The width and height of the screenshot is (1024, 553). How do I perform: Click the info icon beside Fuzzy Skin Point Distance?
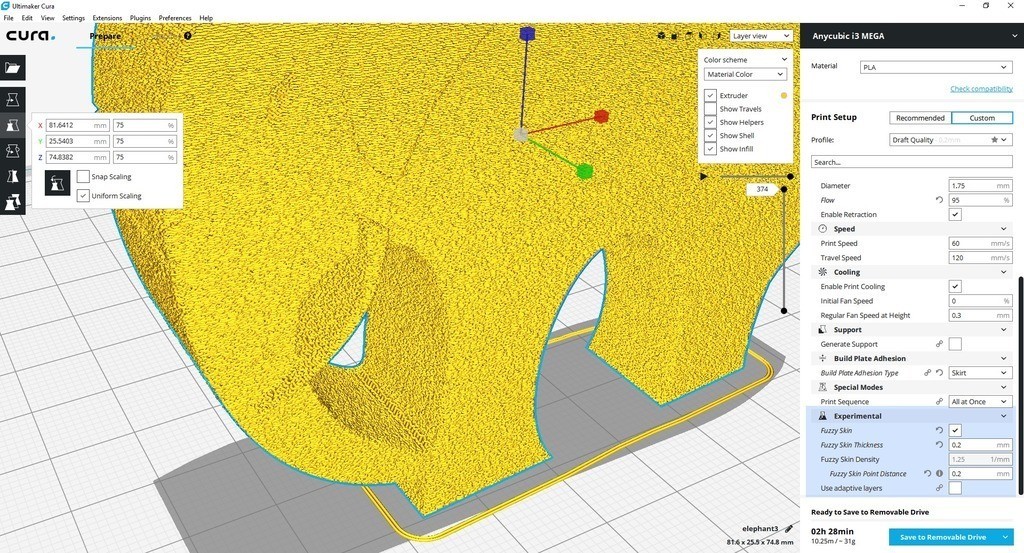click(x=939, y=473)
